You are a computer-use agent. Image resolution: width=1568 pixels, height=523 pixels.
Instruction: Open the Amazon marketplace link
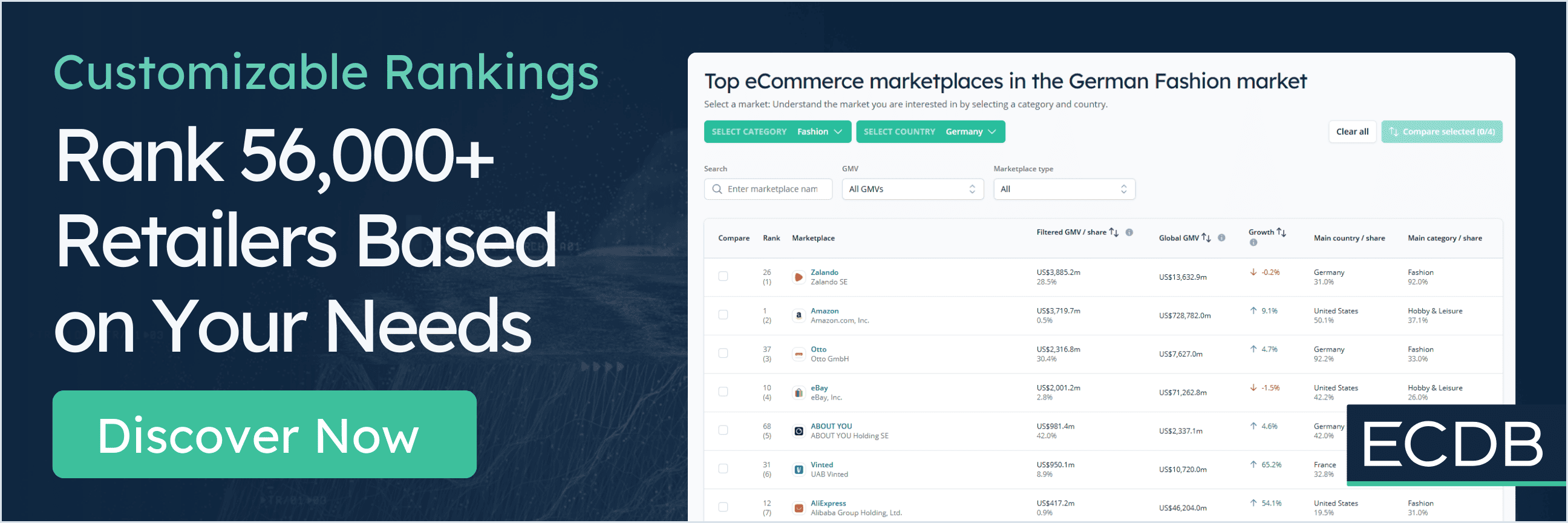[824, 311]
